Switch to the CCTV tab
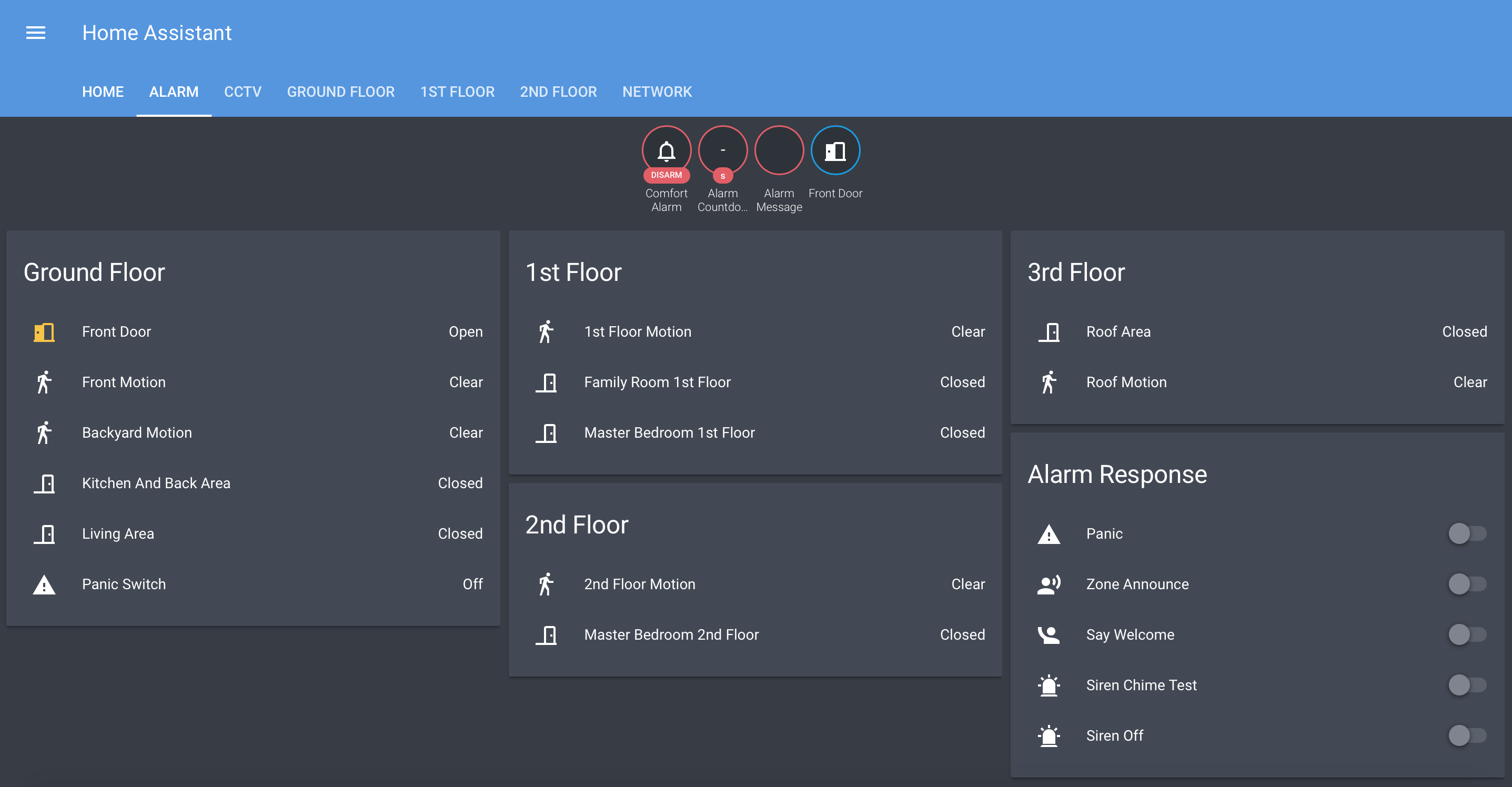This screenshot has width=1512, height=787. click(x=243, y=92)
